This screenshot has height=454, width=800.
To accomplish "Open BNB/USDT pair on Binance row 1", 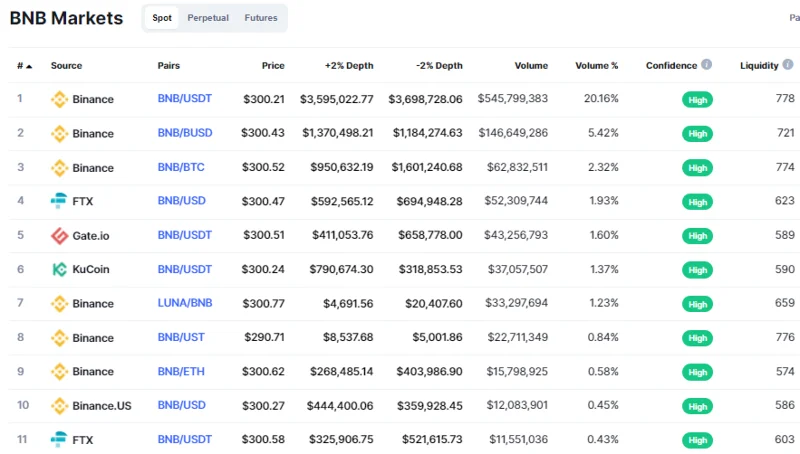I will pos(185,98).
